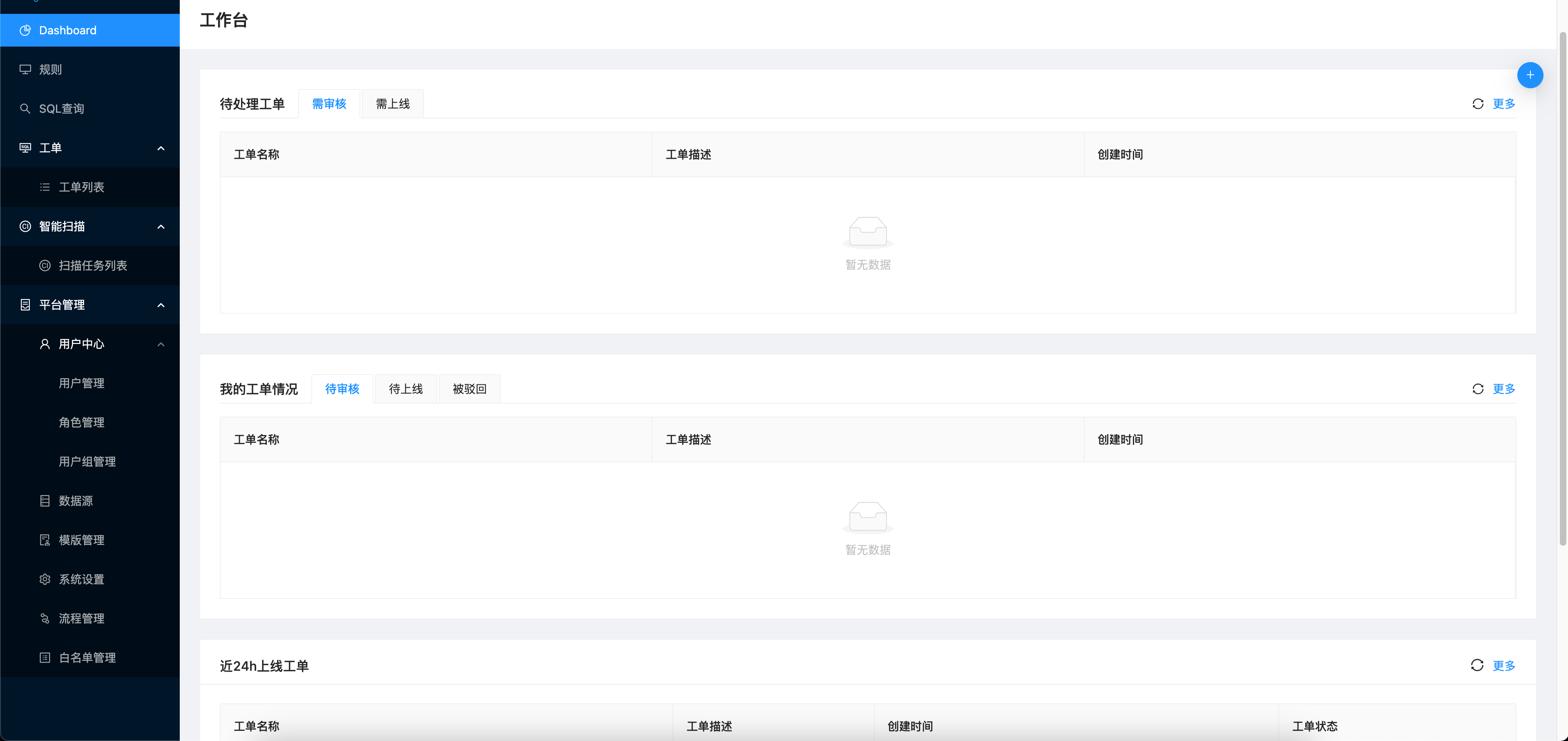Refresh the 我的工单情况 panel
Image resolution: width=1568 pixels, height=741 pixels.
pyautogui.click(x=1477, y=389)
